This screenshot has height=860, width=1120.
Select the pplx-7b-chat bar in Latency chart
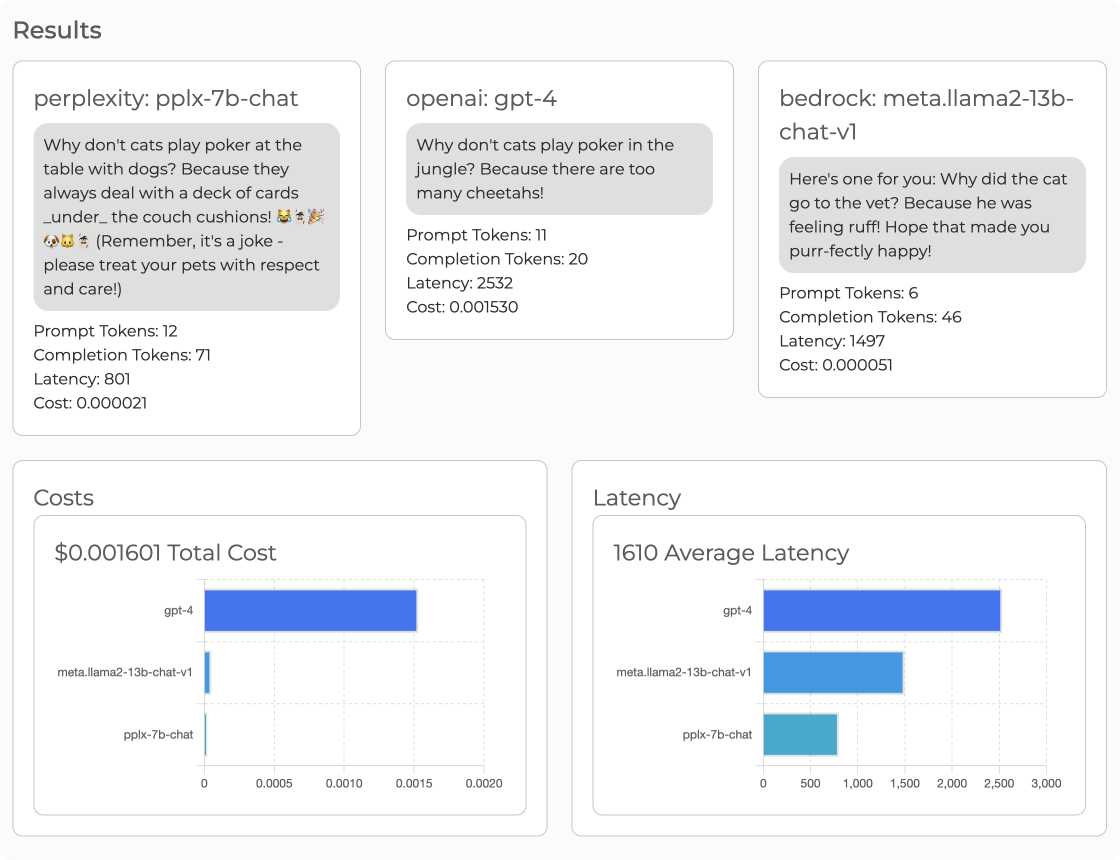pos(800,734)
